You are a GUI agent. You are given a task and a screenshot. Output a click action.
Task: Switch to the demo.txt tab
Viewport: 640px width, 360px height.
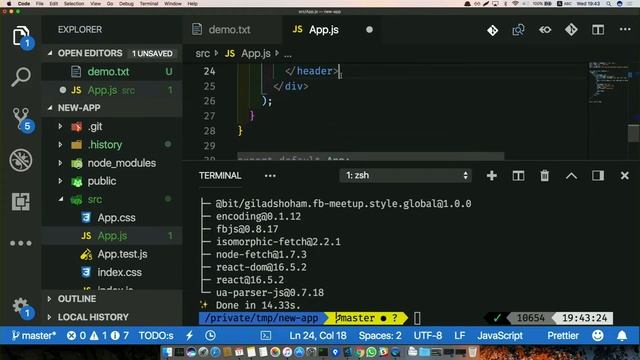click(x=232, y=30)
